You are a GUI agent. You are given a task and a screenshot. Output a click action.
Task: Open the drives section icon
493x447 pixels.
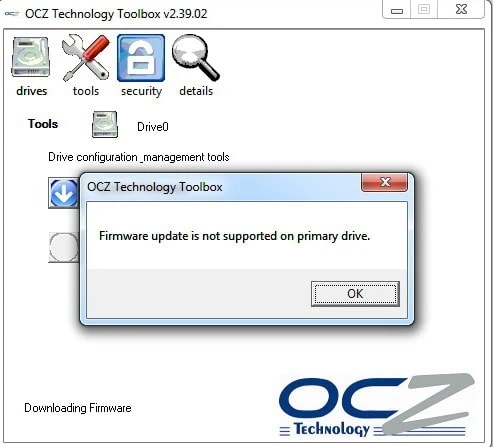point(31,57)
